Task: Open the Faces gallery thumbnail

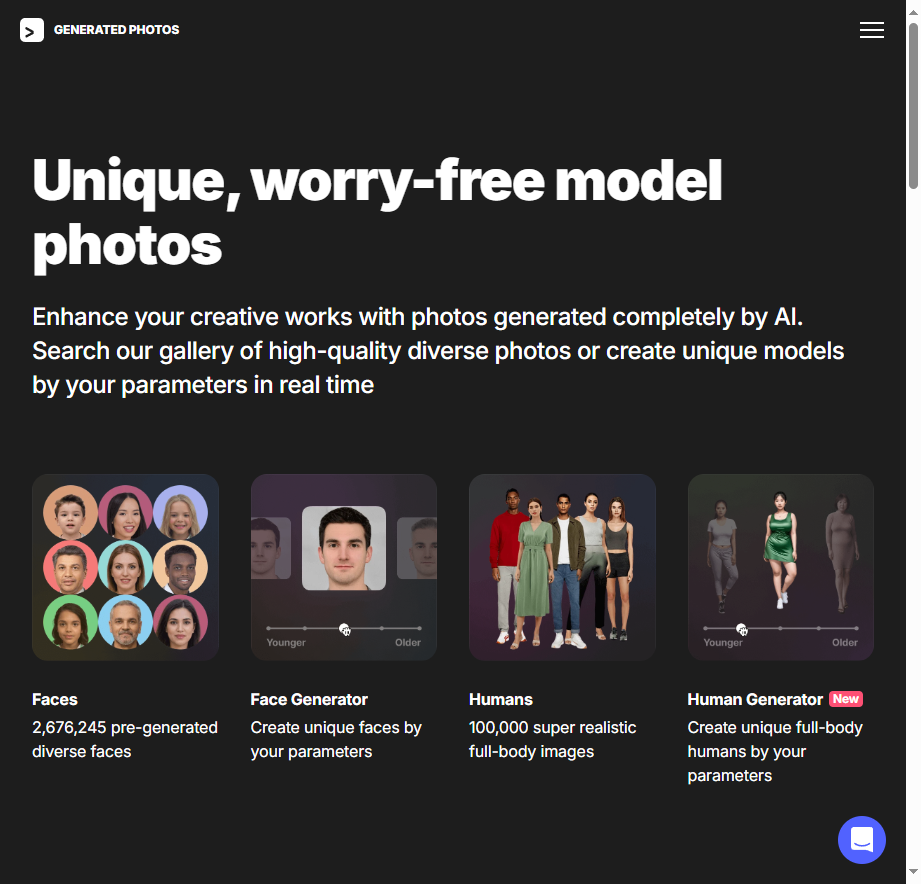Action: click(x=126, y=567)
